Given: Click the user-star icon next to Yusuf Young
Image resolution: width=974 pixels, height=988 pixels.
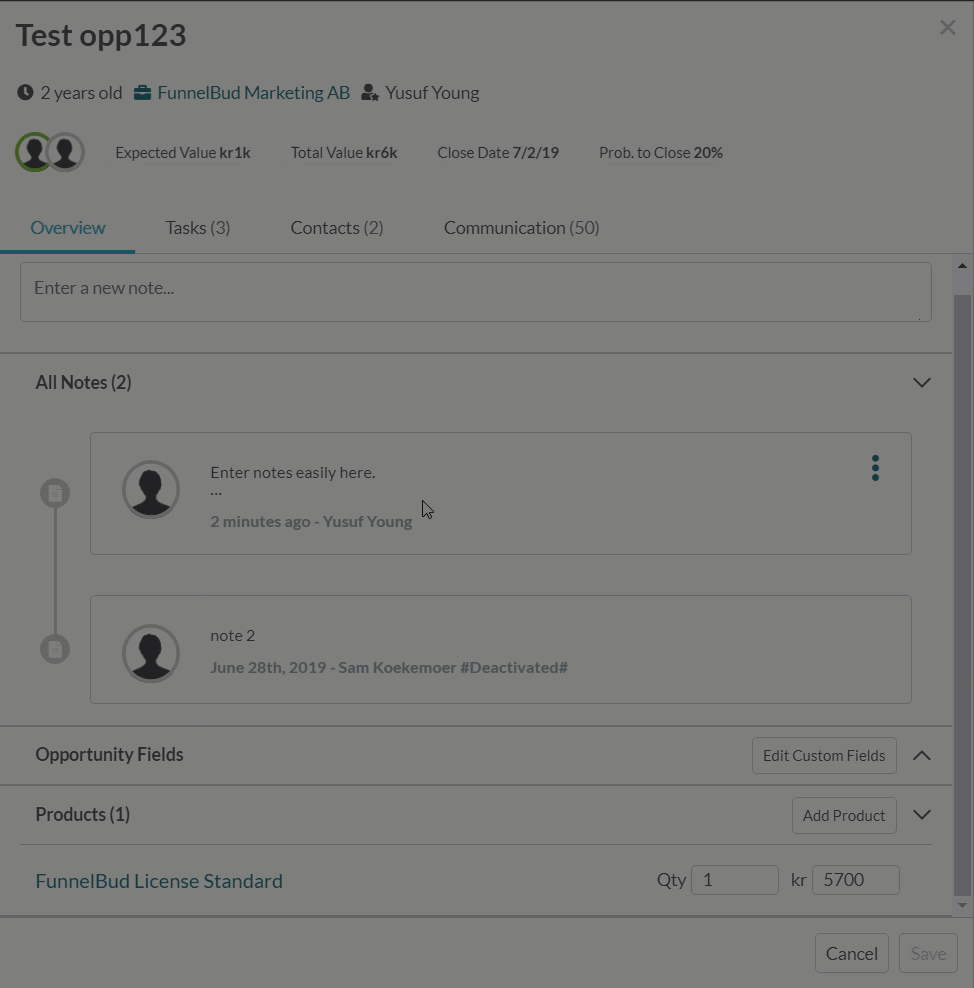Looking at the screenshot, I should pyautogui.click(x=370, y=93).
